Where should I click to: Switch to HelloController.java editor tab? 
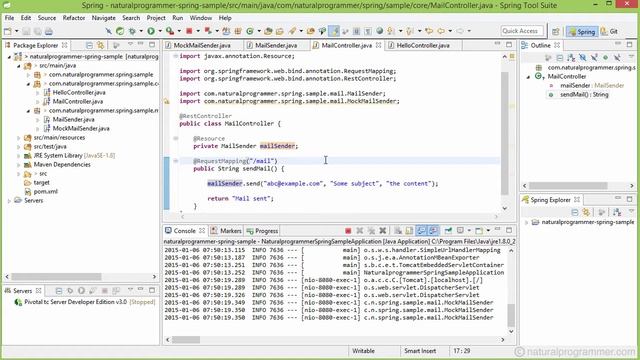pos(423,45)
